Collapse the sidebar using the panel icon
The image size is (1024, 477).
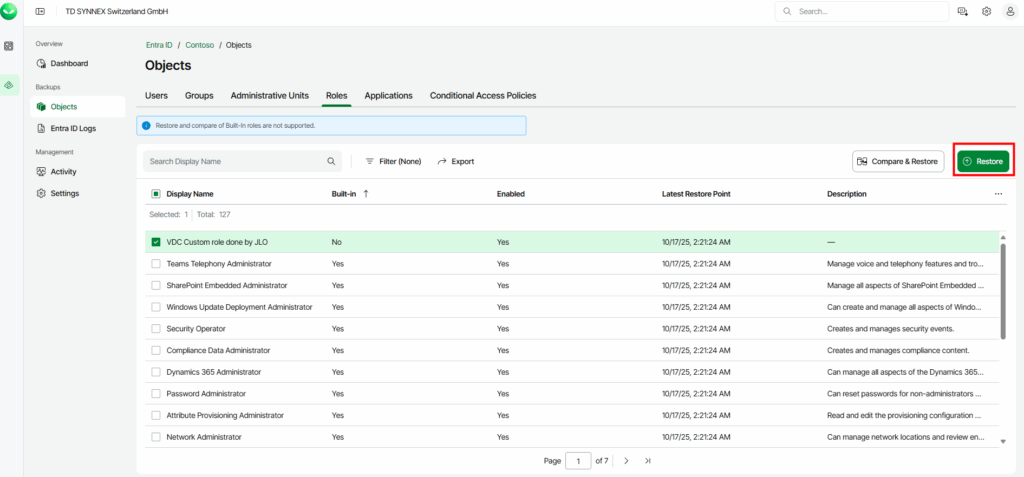tap(40, 11)
